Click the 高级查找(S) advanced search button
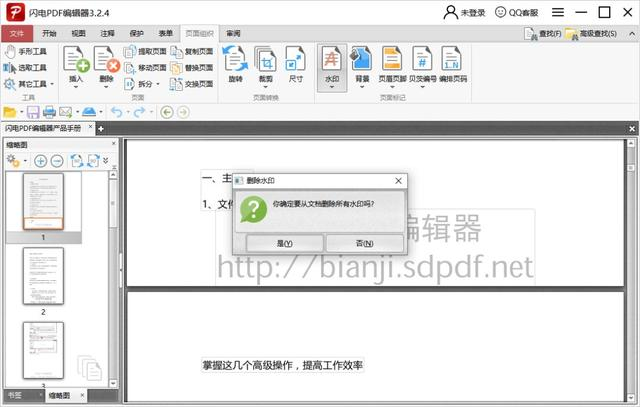Viewport: 640px width, 407px height. (x=591, y=33)
